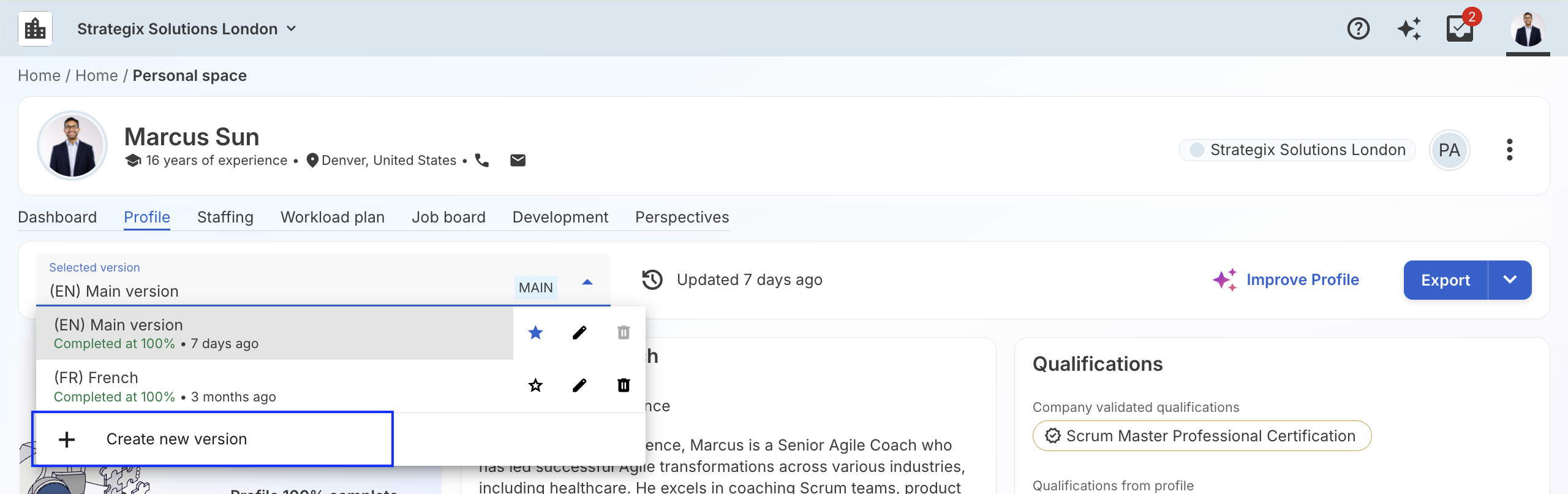Open the Export options dropdown arrow
The image size is (1568, 494).
coord(1510,280)
